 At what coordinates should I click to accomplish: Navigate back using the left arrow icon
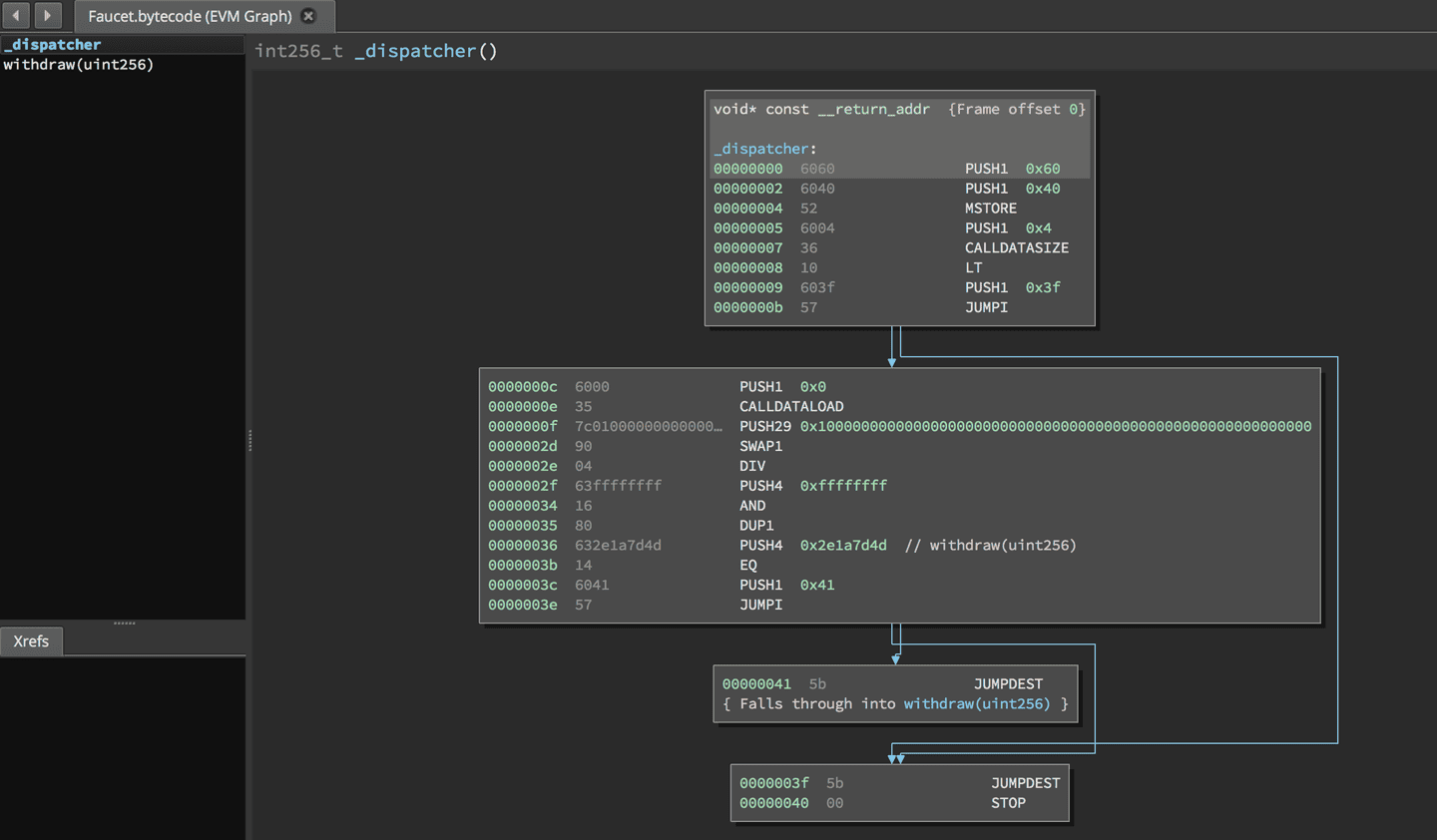pyautogui.click(x=16, y=15)
